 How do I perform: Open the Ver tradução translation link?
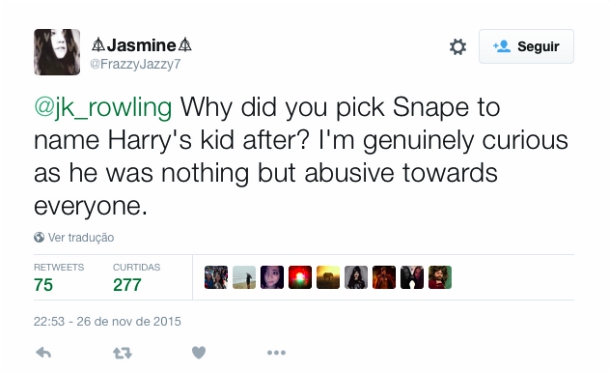click(81, 237)
